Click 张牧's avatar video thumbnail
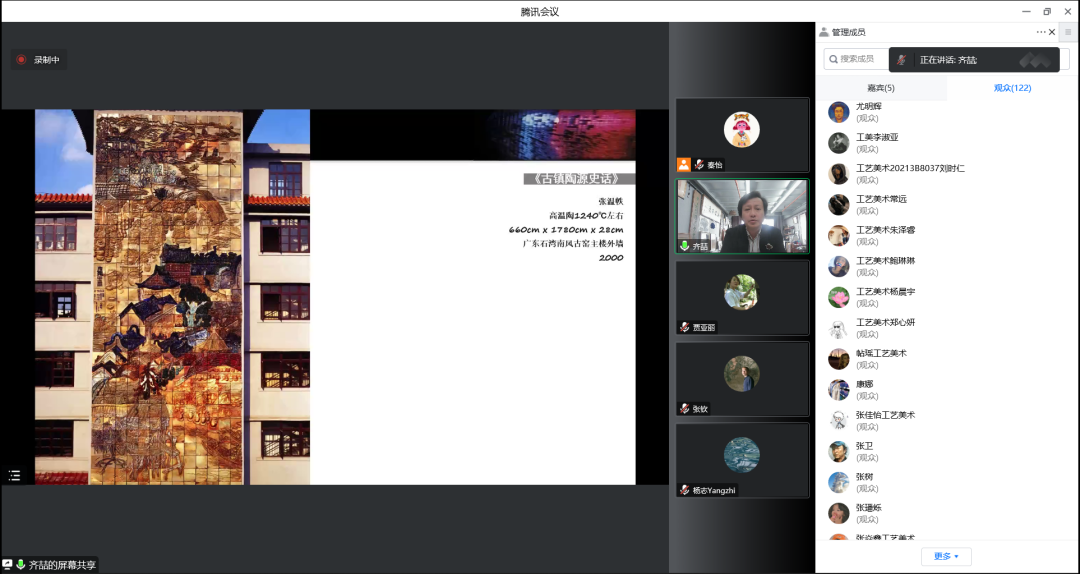The height and width of the screenshot is (574, 1080). click(x=742, y=374)
